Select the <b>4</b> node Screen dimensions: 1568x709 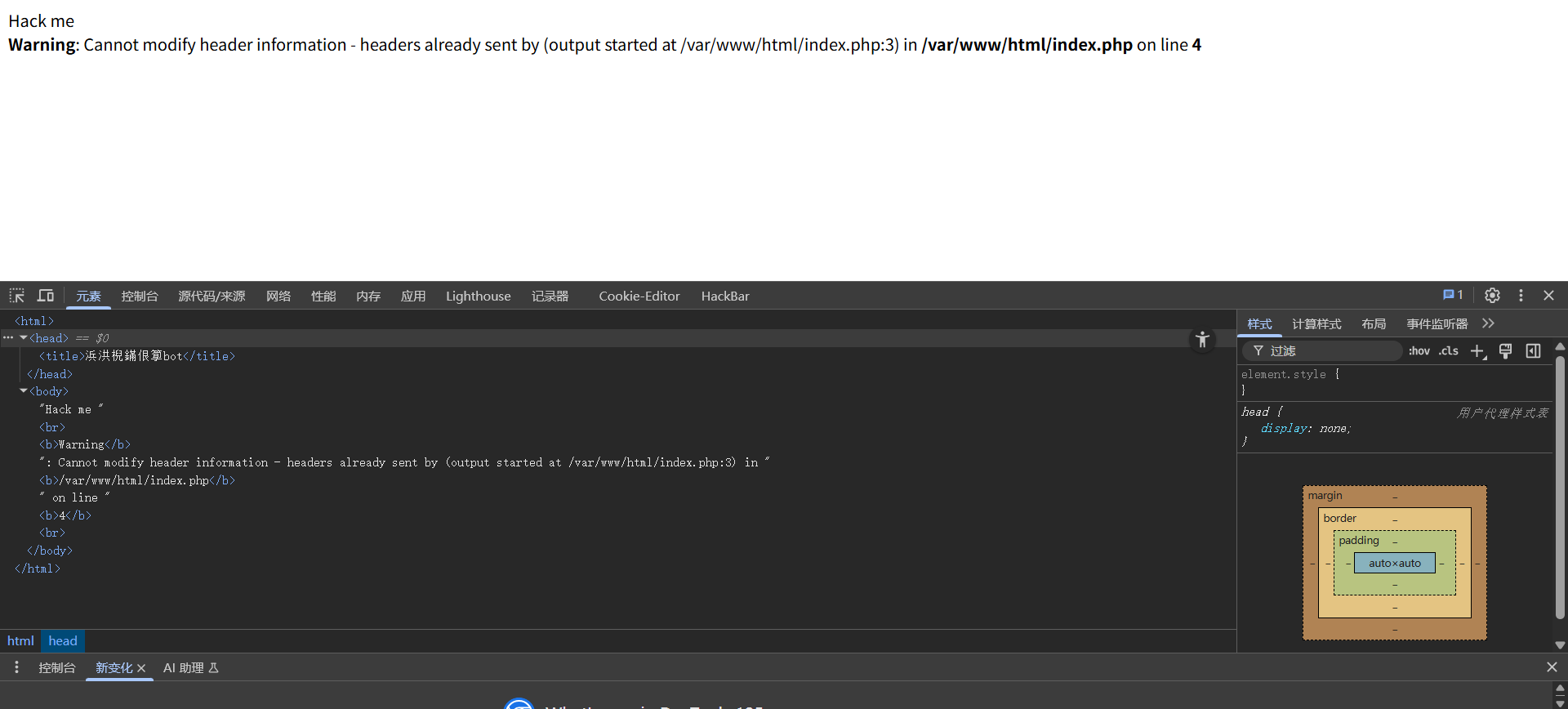pos(65,515)
